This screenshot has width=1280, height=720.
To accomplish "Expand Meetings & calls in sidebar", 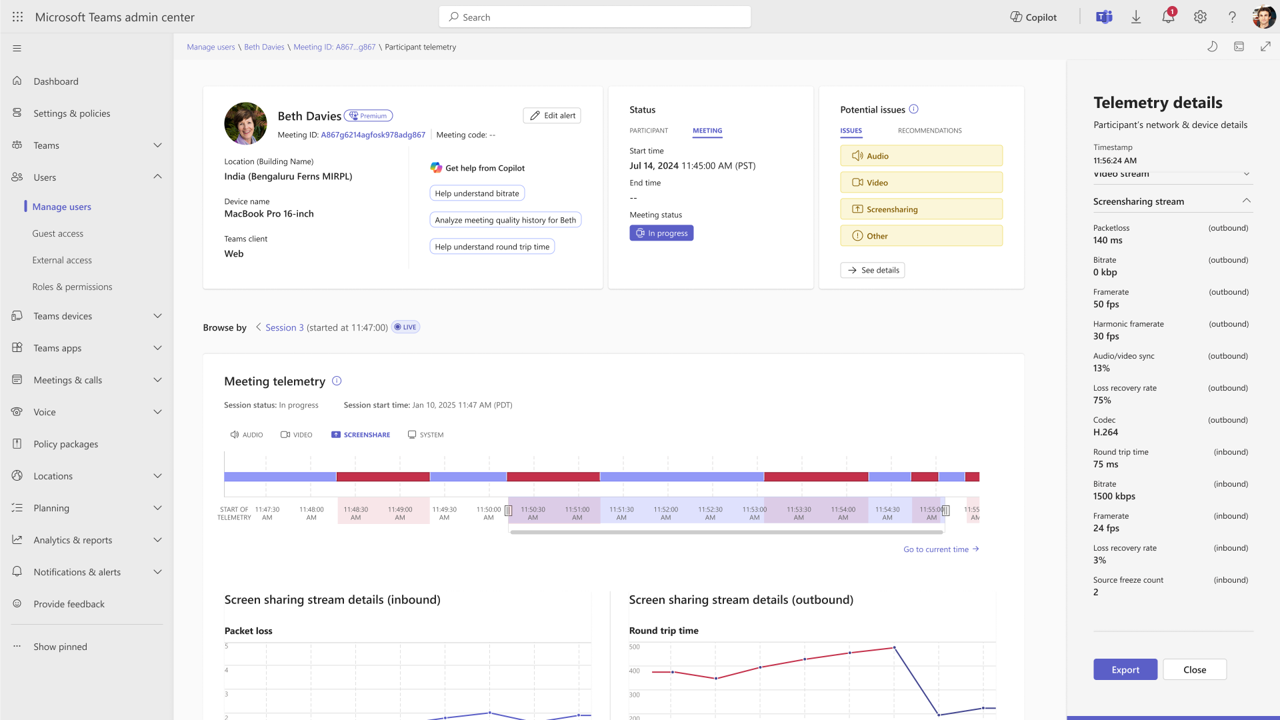I will point(157,380).
